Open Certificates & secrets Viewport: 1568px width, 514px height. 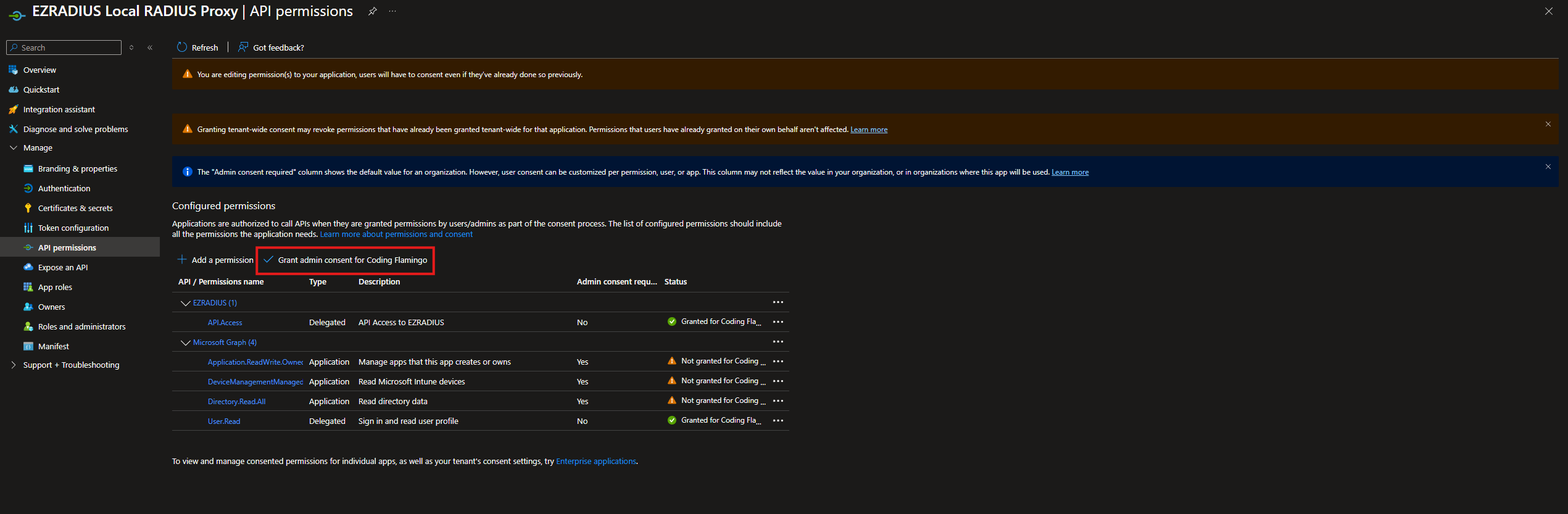pyautogui.click(x=75, y=208)
